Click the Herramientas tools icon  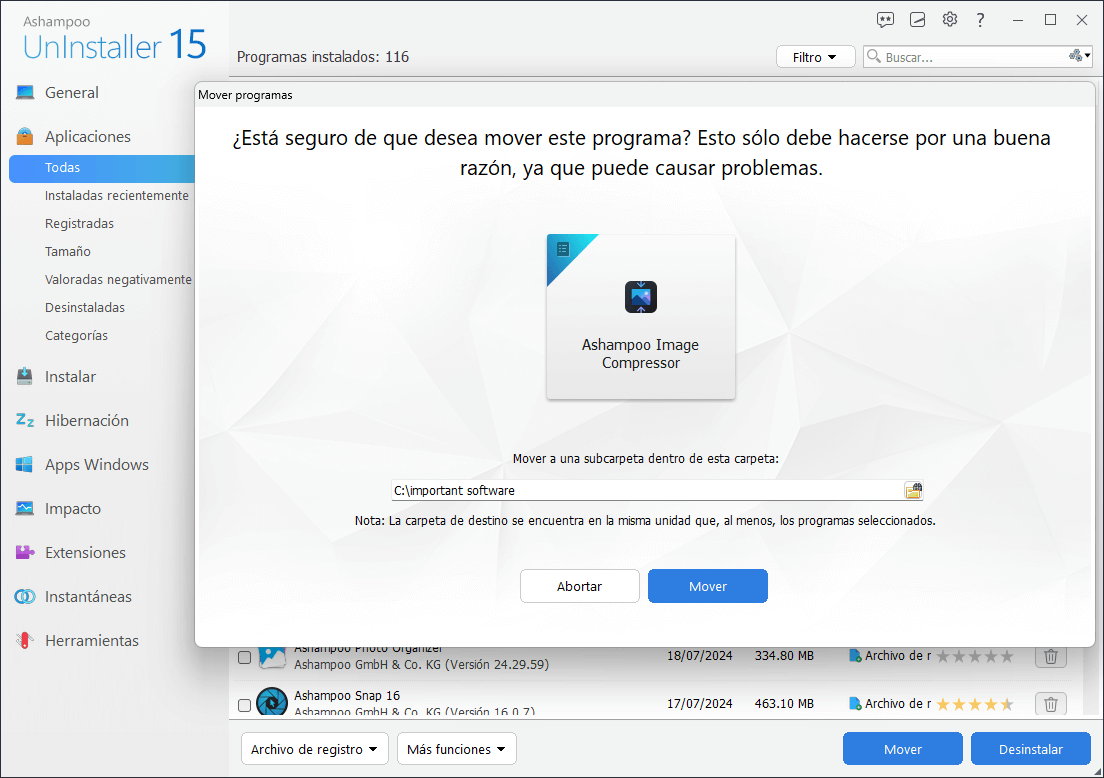click(25, 640)
